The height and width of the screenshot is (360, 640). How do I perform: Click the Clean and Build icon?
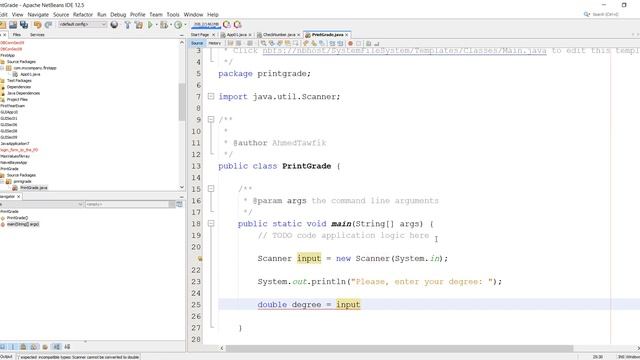(x=139, y=25)
